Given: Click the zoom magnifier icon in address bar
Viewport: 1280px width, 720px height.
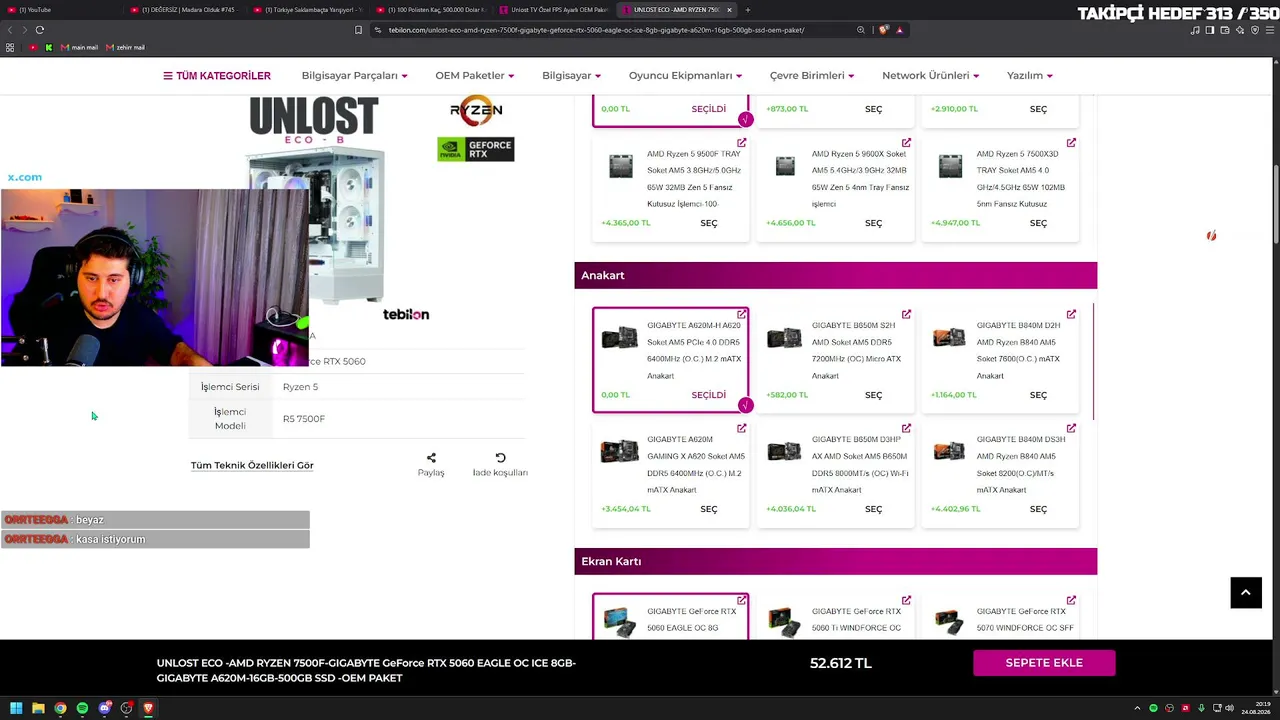Looking at the screenshot, I should pos(861,30).
